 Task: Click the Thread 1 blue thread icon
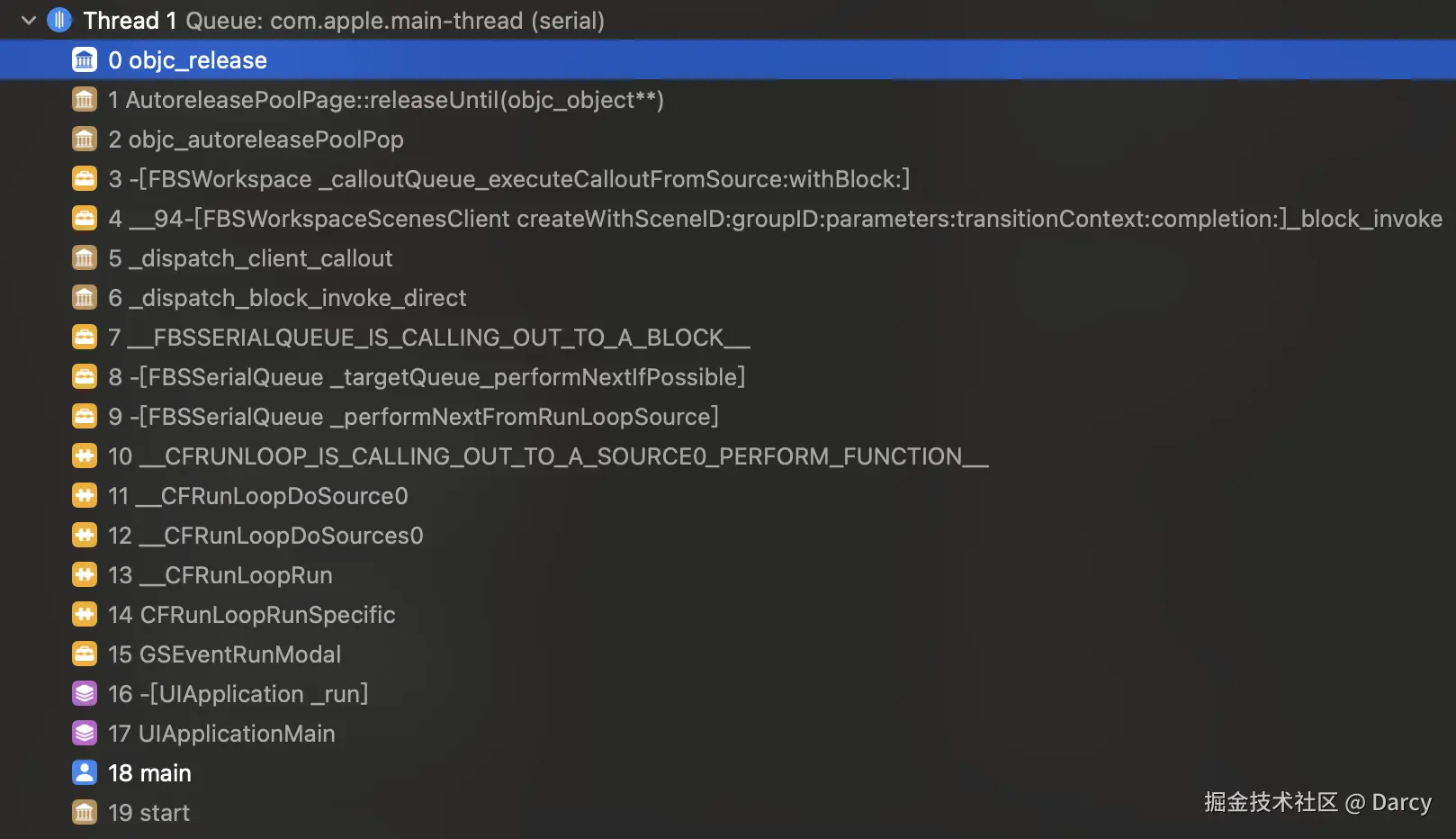click(x=59, y=20)
